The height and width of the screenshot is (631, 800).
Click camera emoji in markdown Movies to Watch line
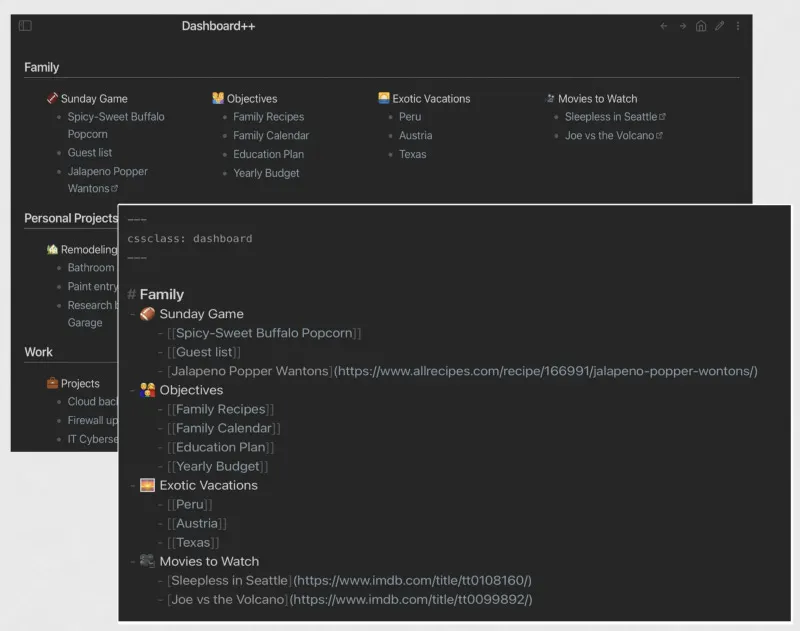click(x=147, y=561)
